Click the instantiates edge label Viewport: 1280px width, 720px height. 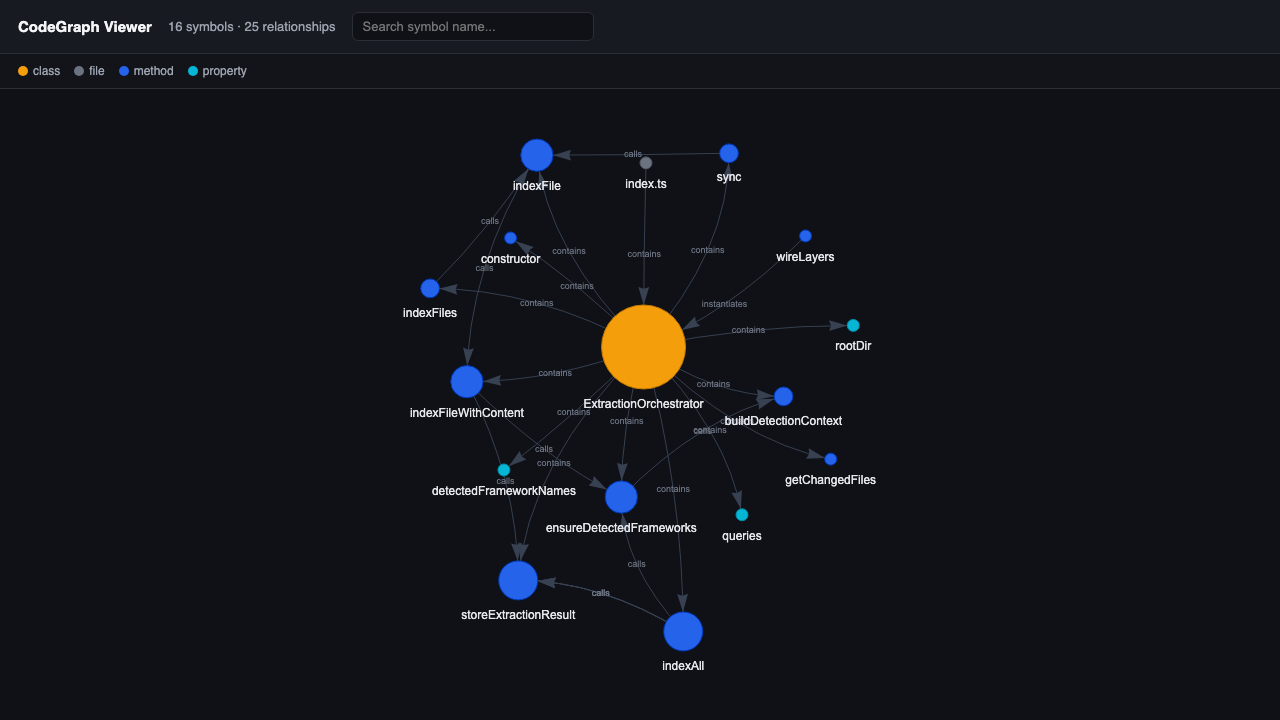coord(724,304)
